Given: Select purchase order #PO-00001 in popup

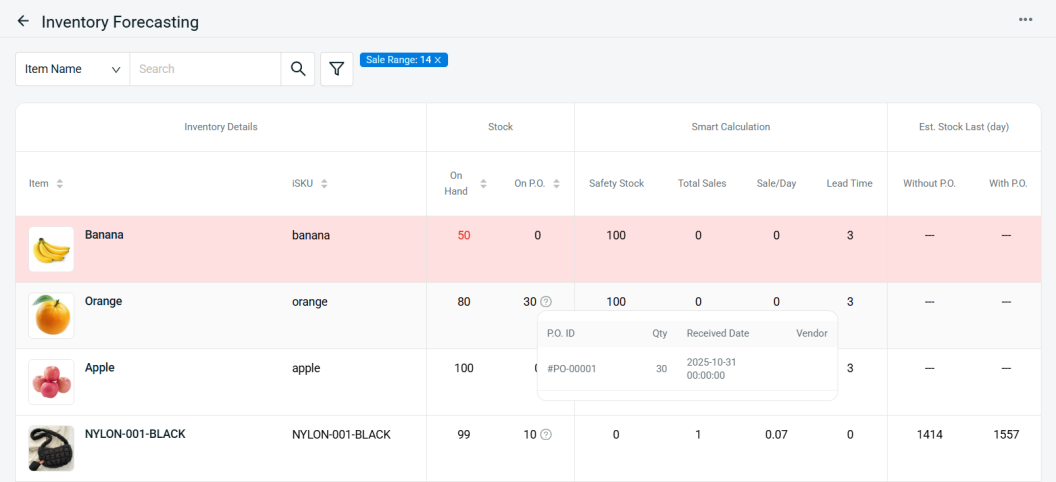Looking at the screenshot, I should coord(572,369).
